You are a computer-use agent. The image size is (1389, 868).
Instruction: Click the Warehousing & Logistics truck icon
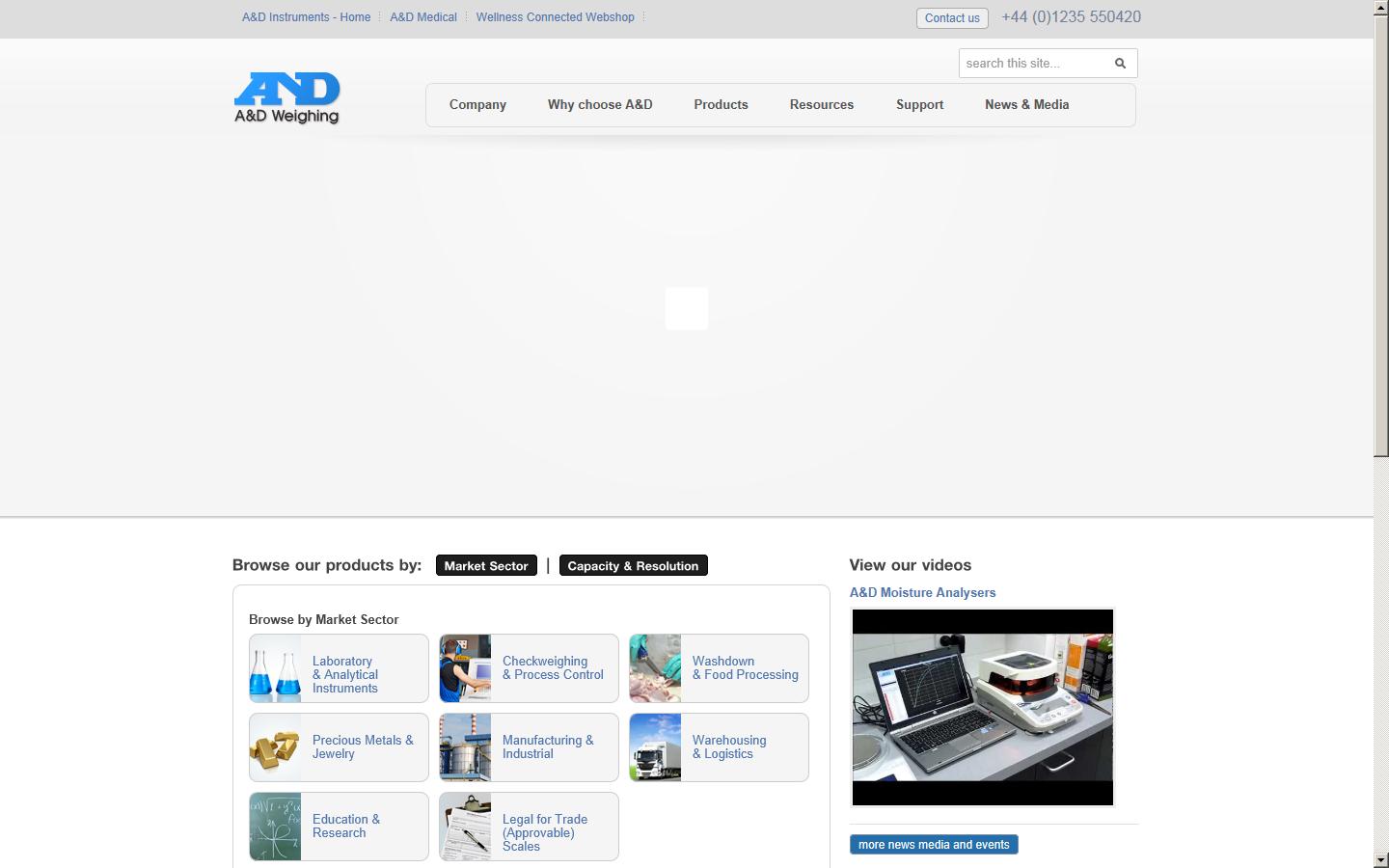pos(656,747)
